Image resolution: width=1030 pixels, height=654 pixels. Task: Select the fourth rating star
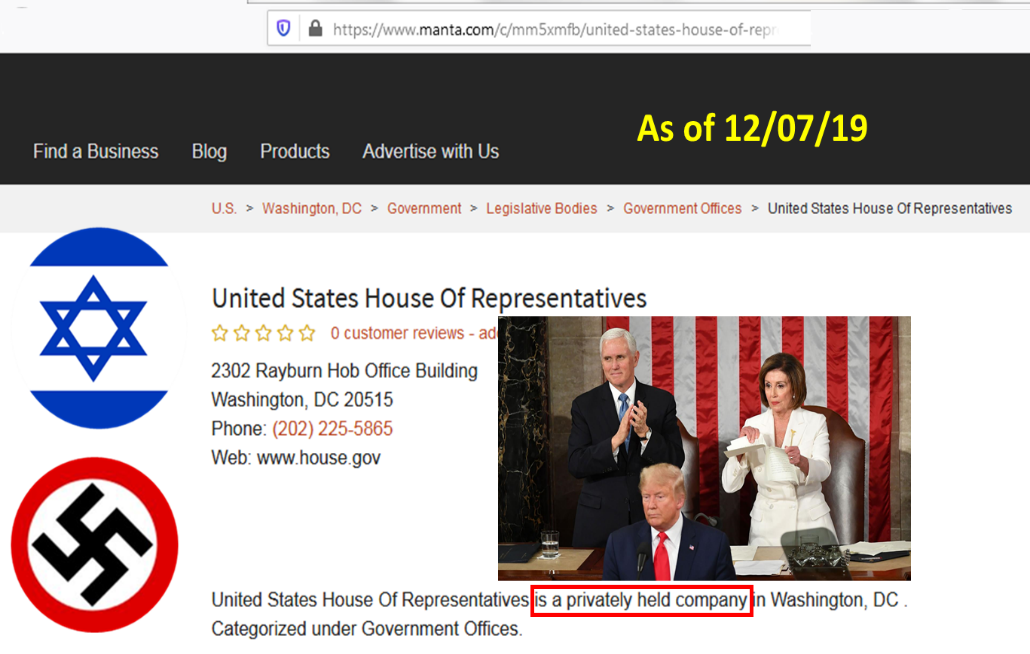click(285, 333)
